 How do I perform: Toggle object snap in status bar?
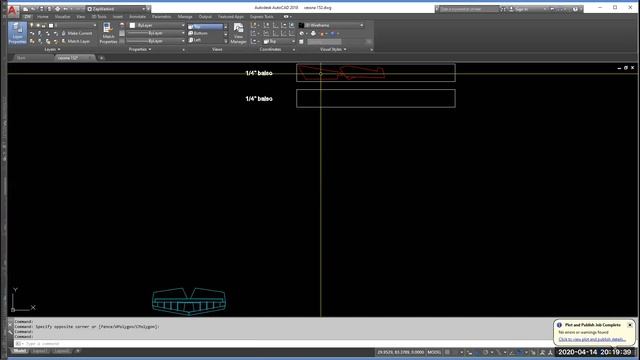(520, 352)
